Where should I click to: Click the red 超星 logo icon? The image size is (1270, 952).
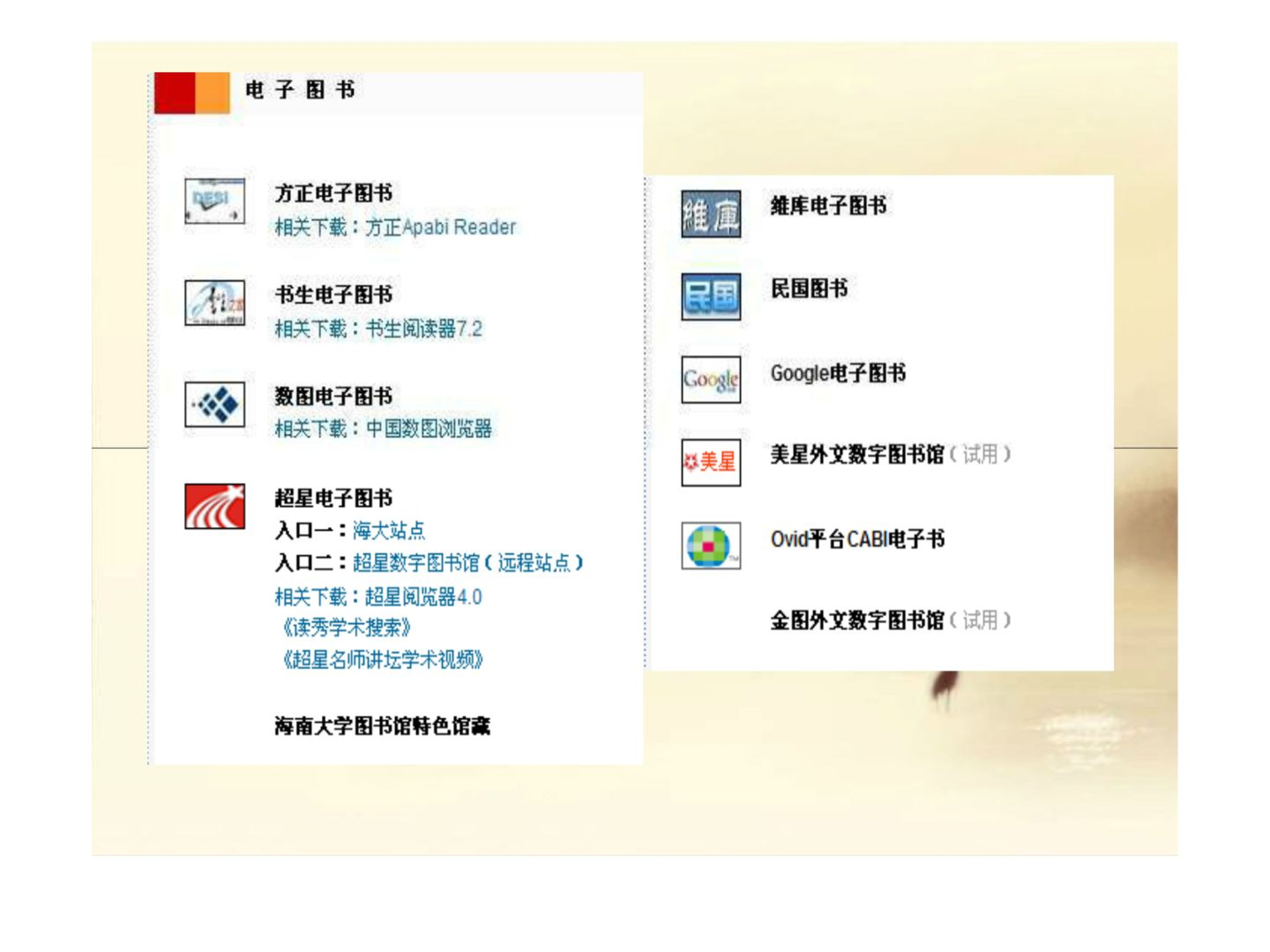(214, 506)
